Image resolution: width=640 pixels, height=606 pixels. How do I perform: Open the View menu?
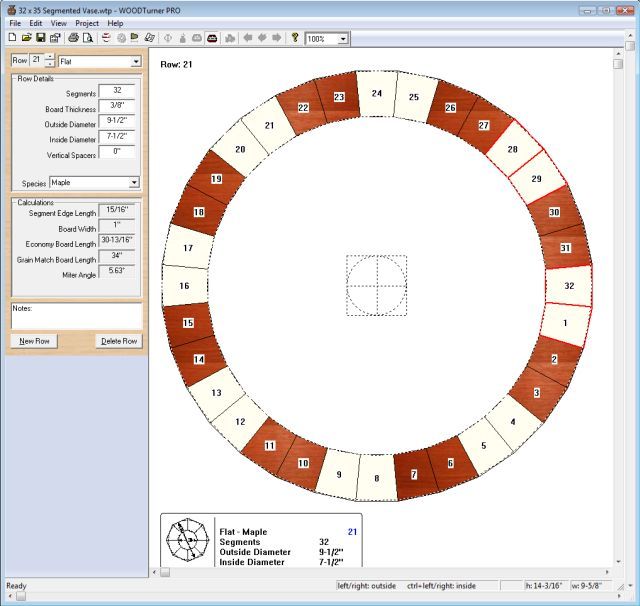[59, 22]
